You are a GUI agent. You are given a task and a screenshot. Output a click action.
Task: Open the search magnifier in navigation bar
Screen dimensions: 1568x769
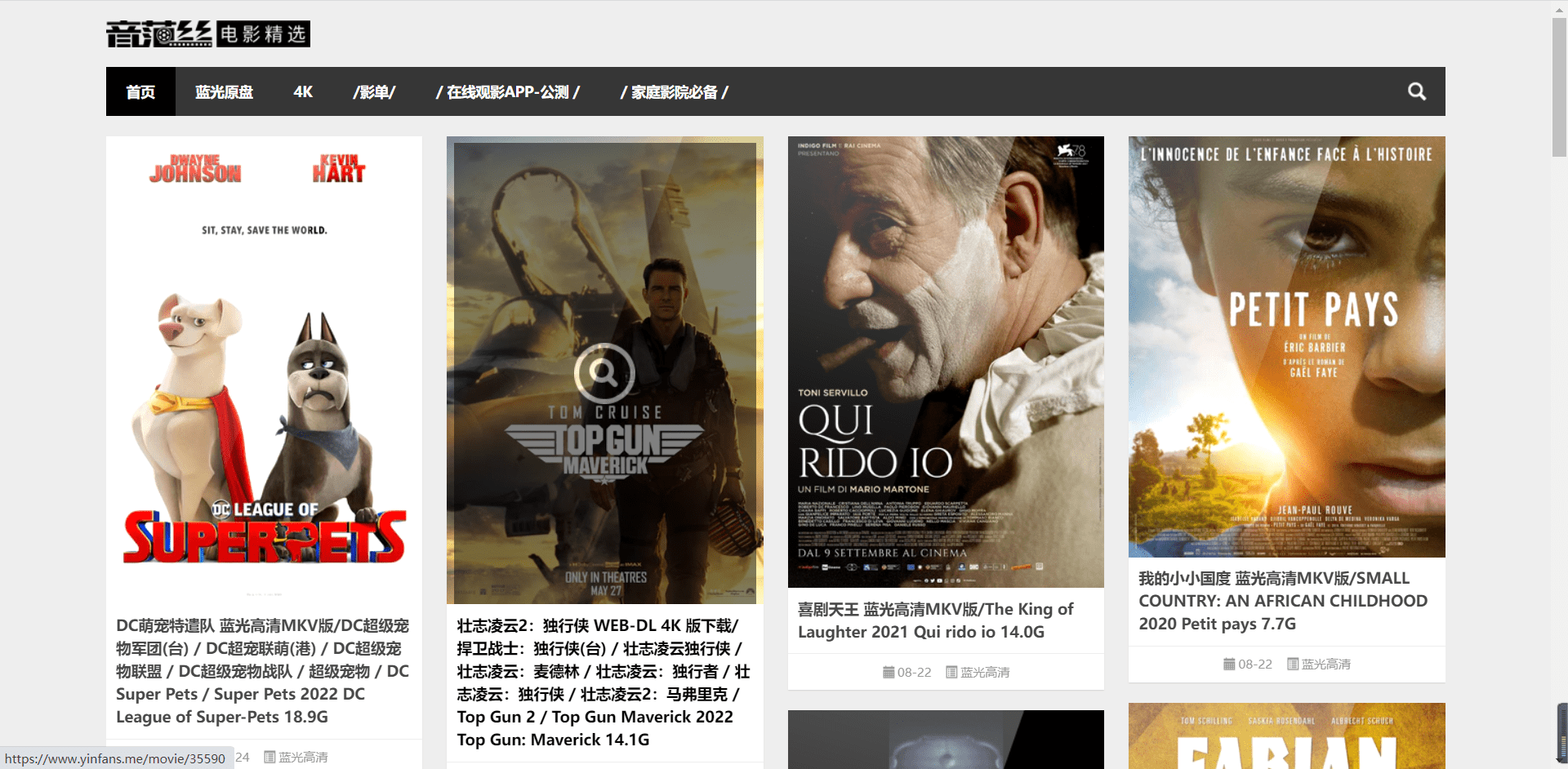click(1417, 91)
